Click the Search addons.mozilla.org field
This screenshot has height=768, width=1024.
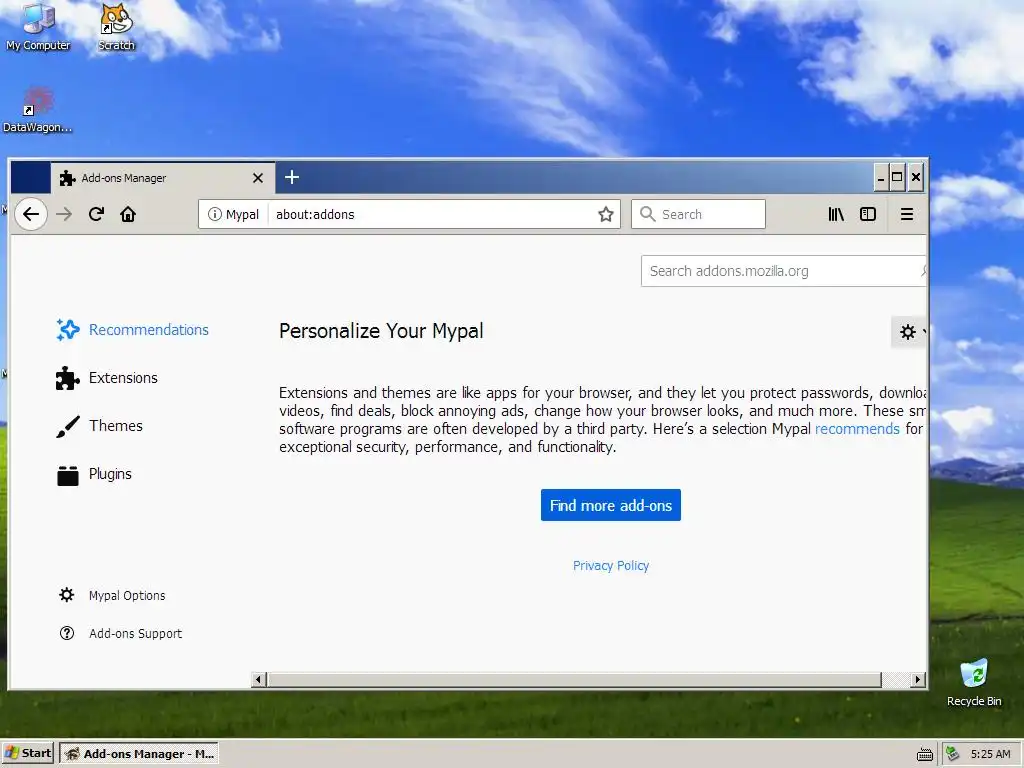[x=783, y=271]
